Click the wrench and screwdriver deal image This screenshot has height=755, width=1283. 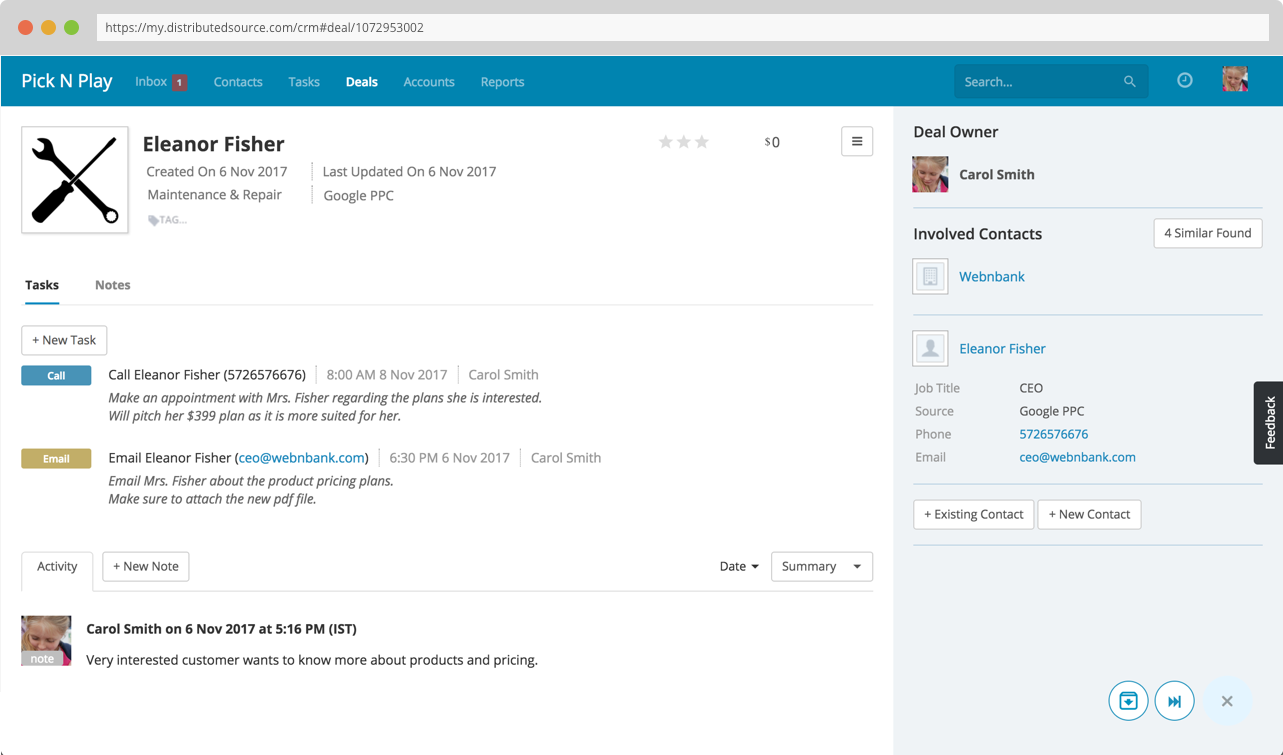click(x=75, y=180)
